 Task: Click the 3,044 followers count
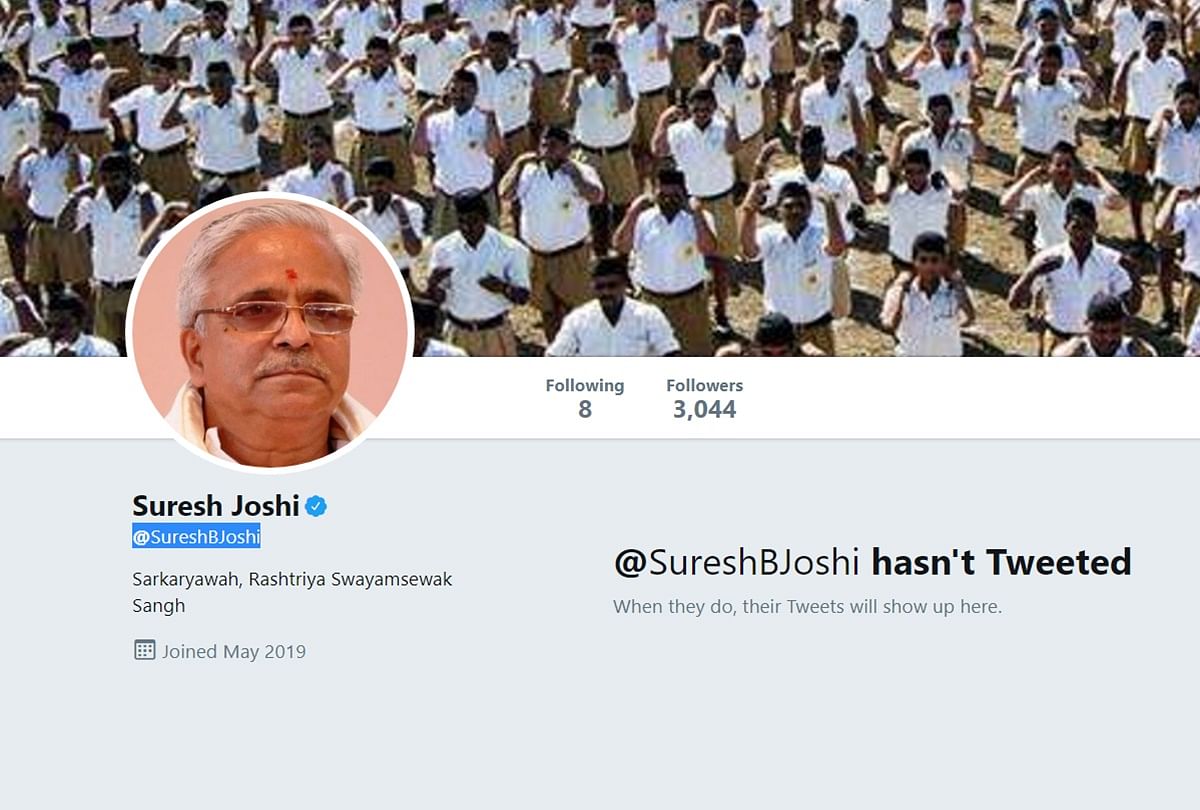pos(704,409)
